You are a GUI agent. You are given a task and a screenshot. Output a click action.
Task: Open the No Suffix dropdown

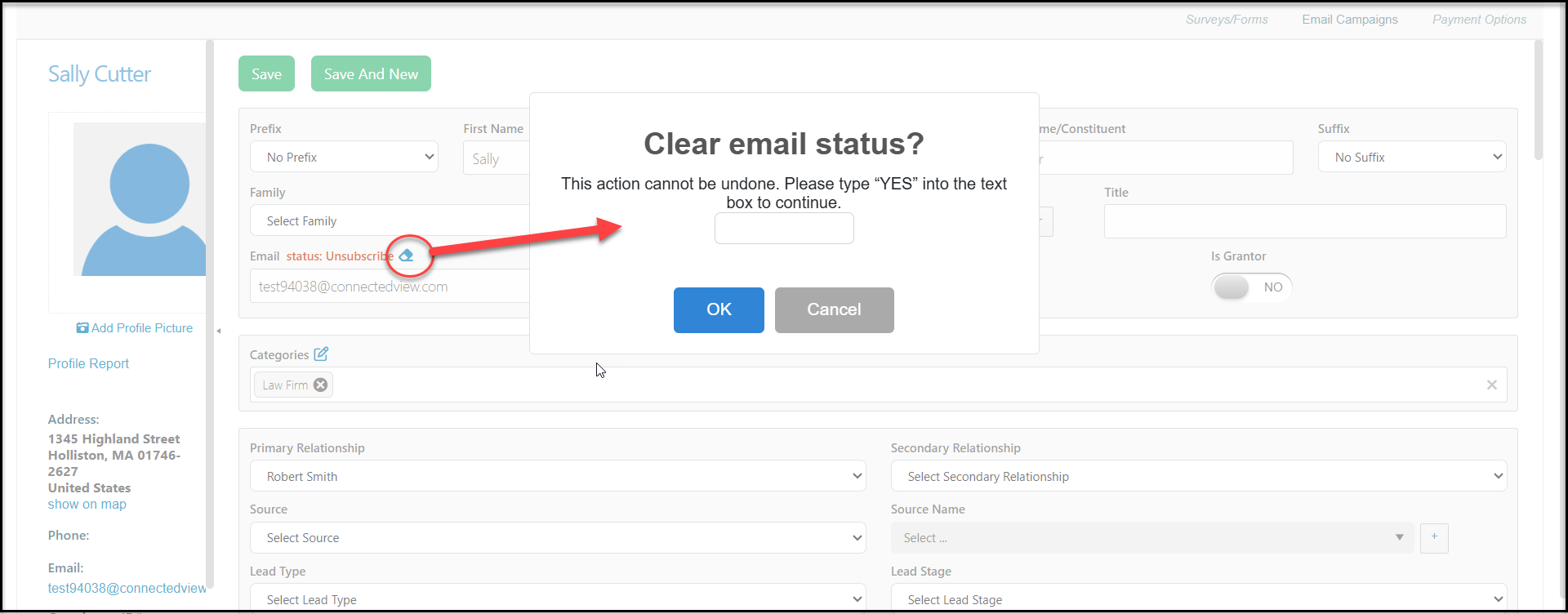pos(1412,157)
